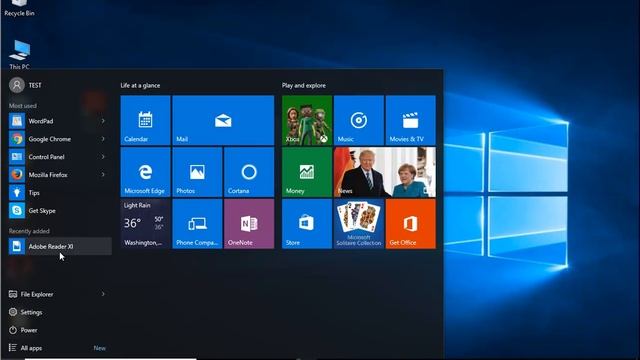Open the recently added Adobe Reader XI
This screenshot has width=640, height=360.
pyautogui.click(x=60, y=247)
